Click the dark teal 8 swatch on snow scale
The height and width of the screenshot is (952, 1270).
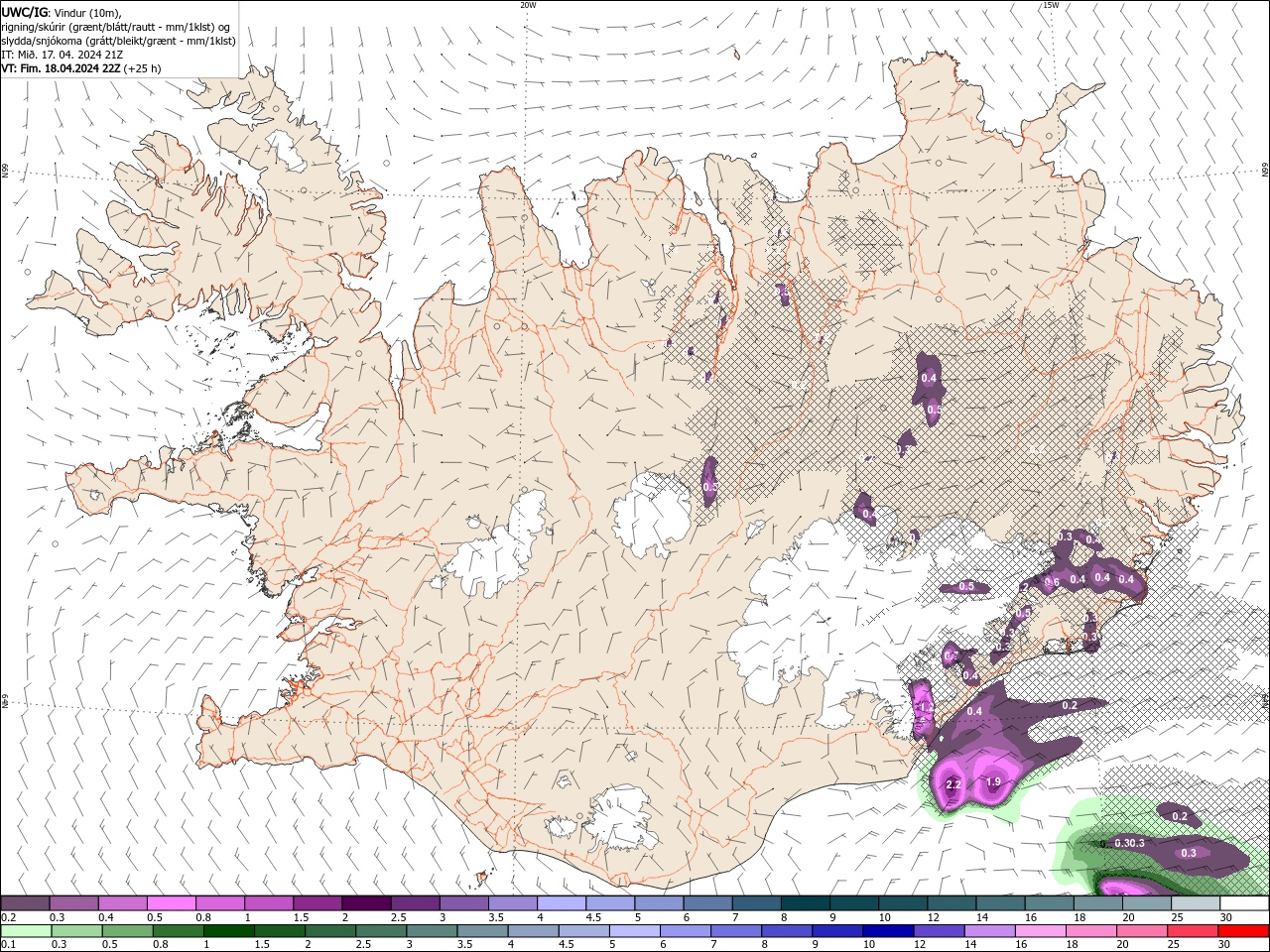(x=805, y=903)
